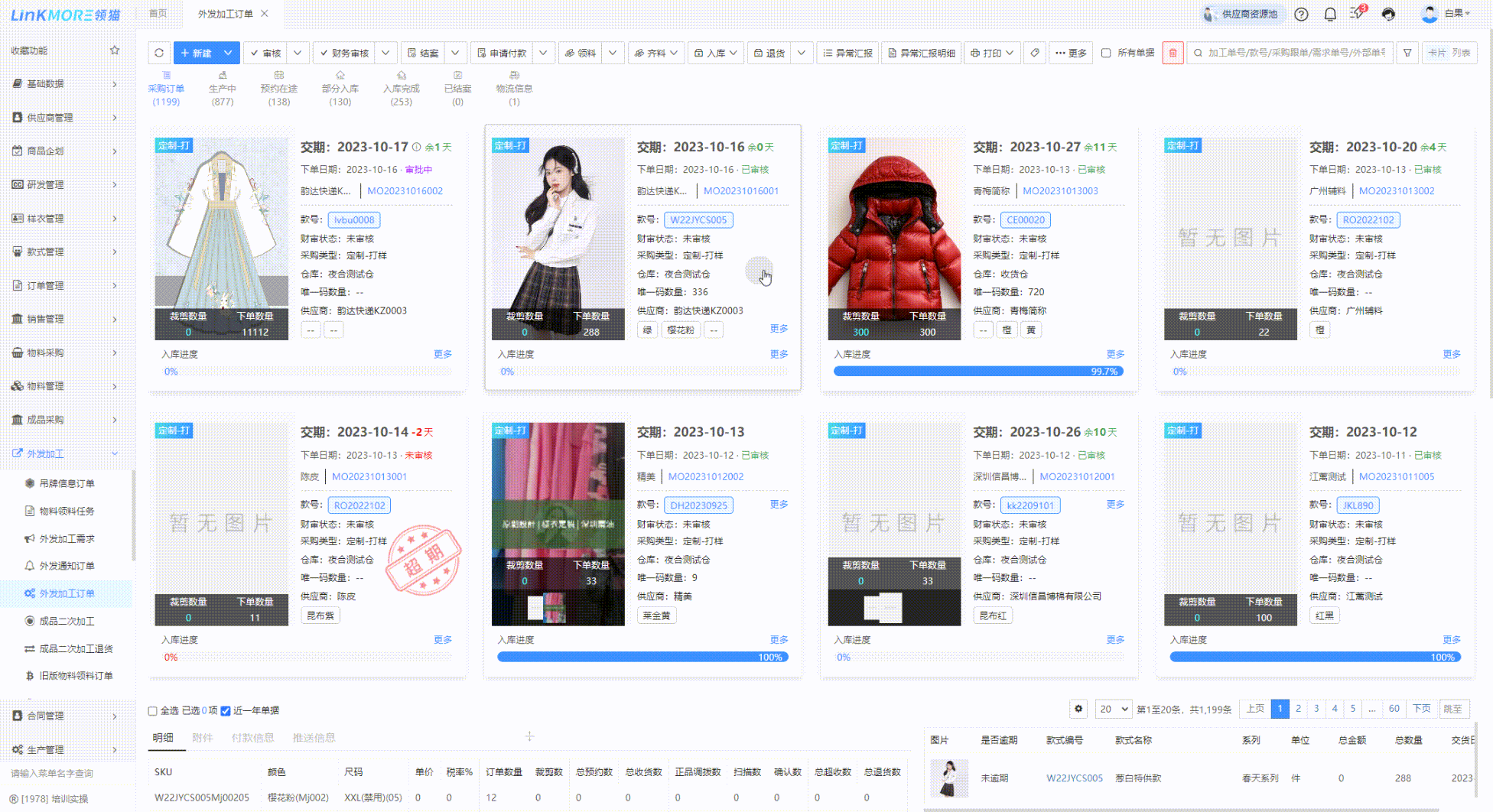Expand 基础数据 sidebar menu
1493x812 pixels.
click(66, 83)
